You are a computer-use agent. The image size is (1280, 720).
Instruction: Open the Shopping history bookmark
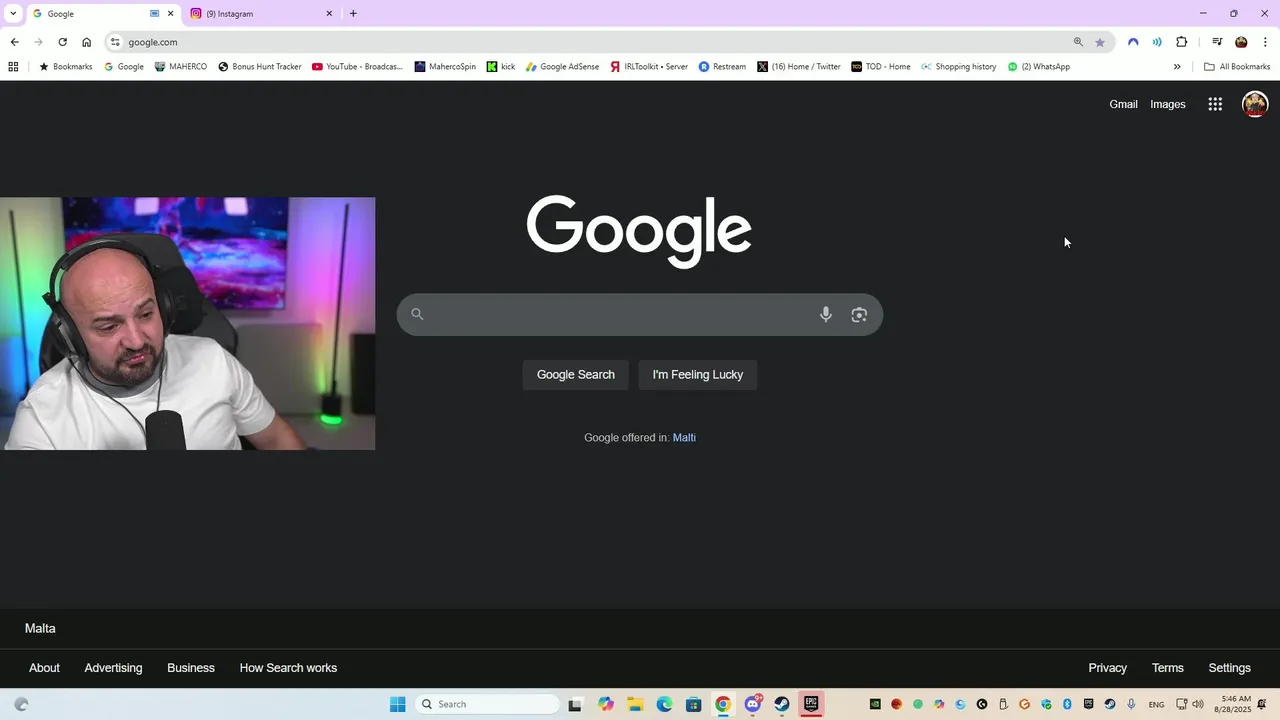point(959,67)
